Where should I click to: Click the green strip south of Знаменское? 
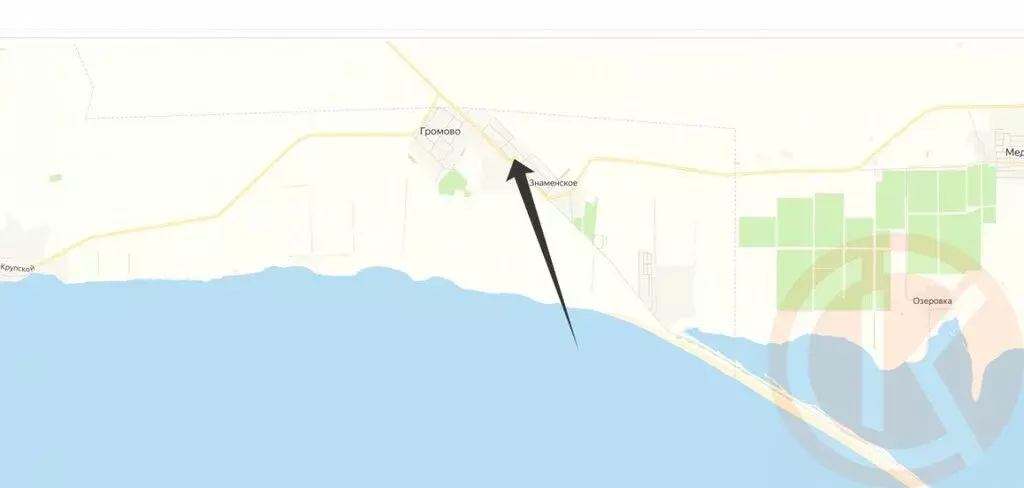pyautogui.click(x=589, y=220)
